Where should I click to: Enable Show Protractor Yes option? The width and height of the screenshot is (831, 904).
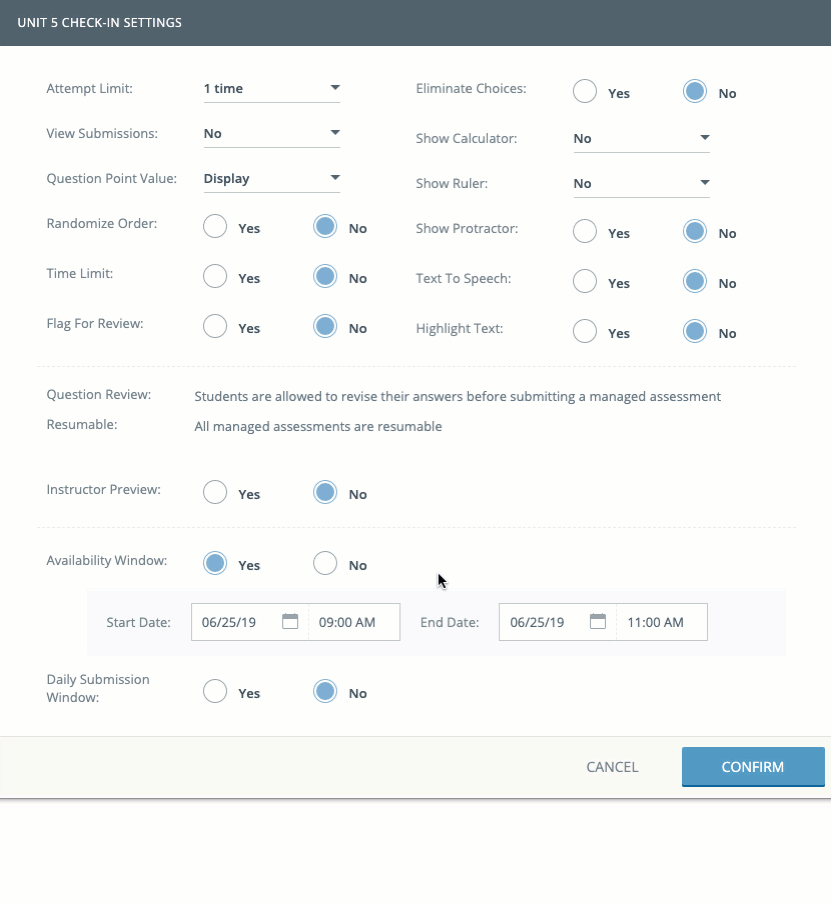(x=585, y=232)
